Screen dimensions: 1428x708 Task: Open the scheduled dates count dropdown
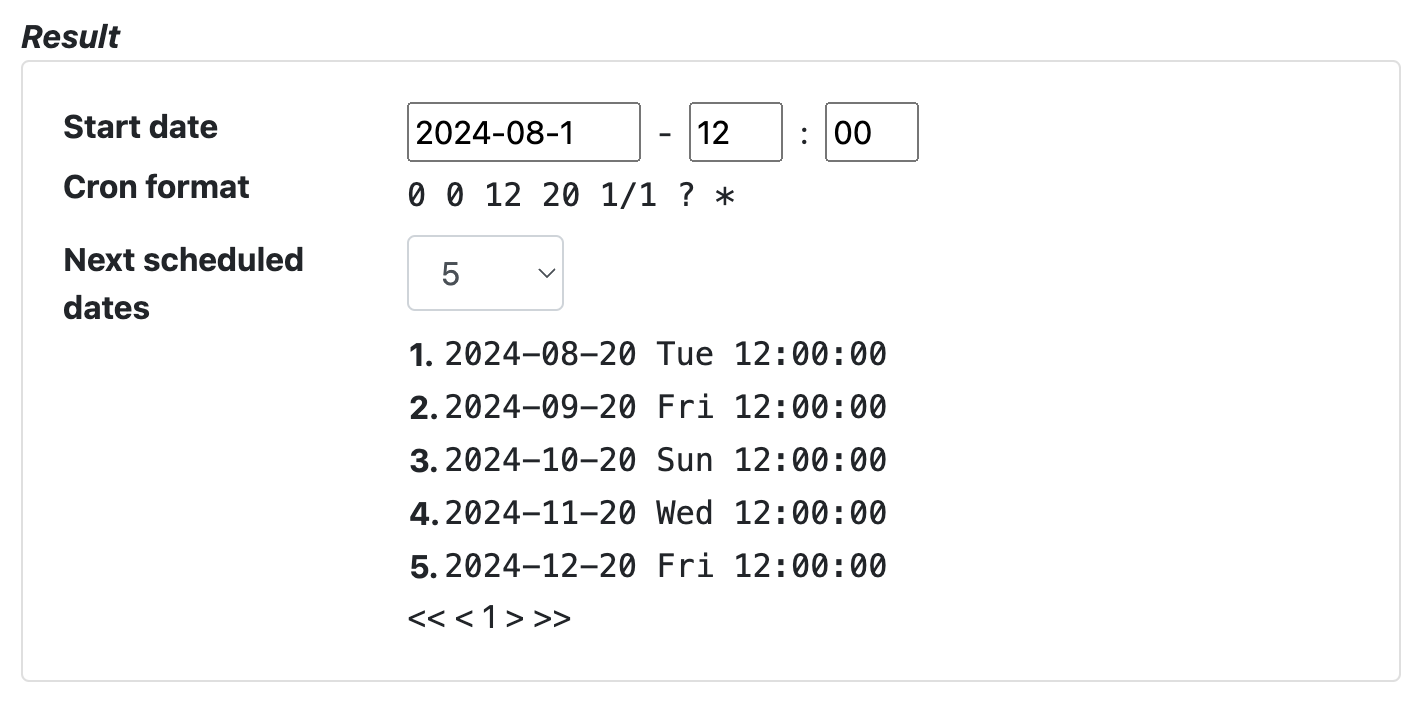click(x=485, y=273)
